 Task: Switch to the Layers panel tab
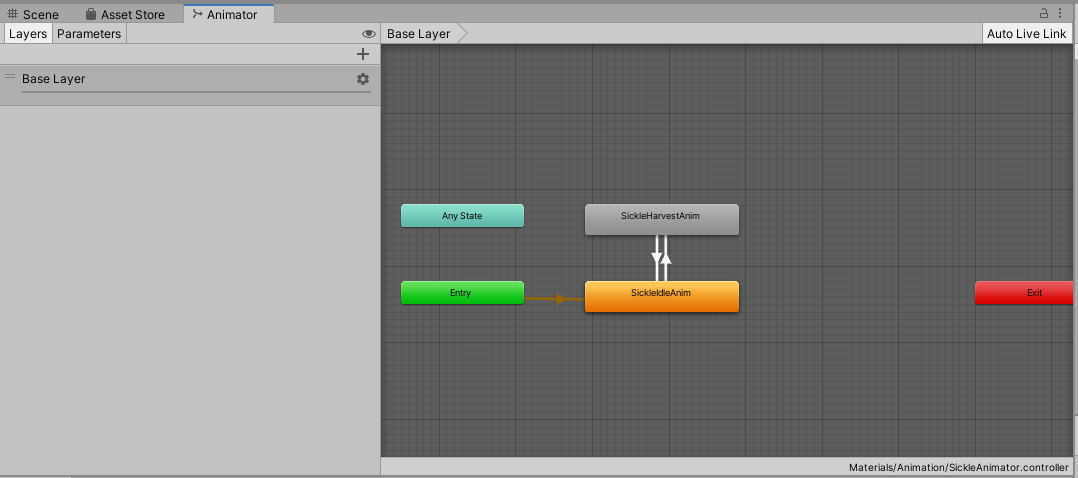[28, 34]
